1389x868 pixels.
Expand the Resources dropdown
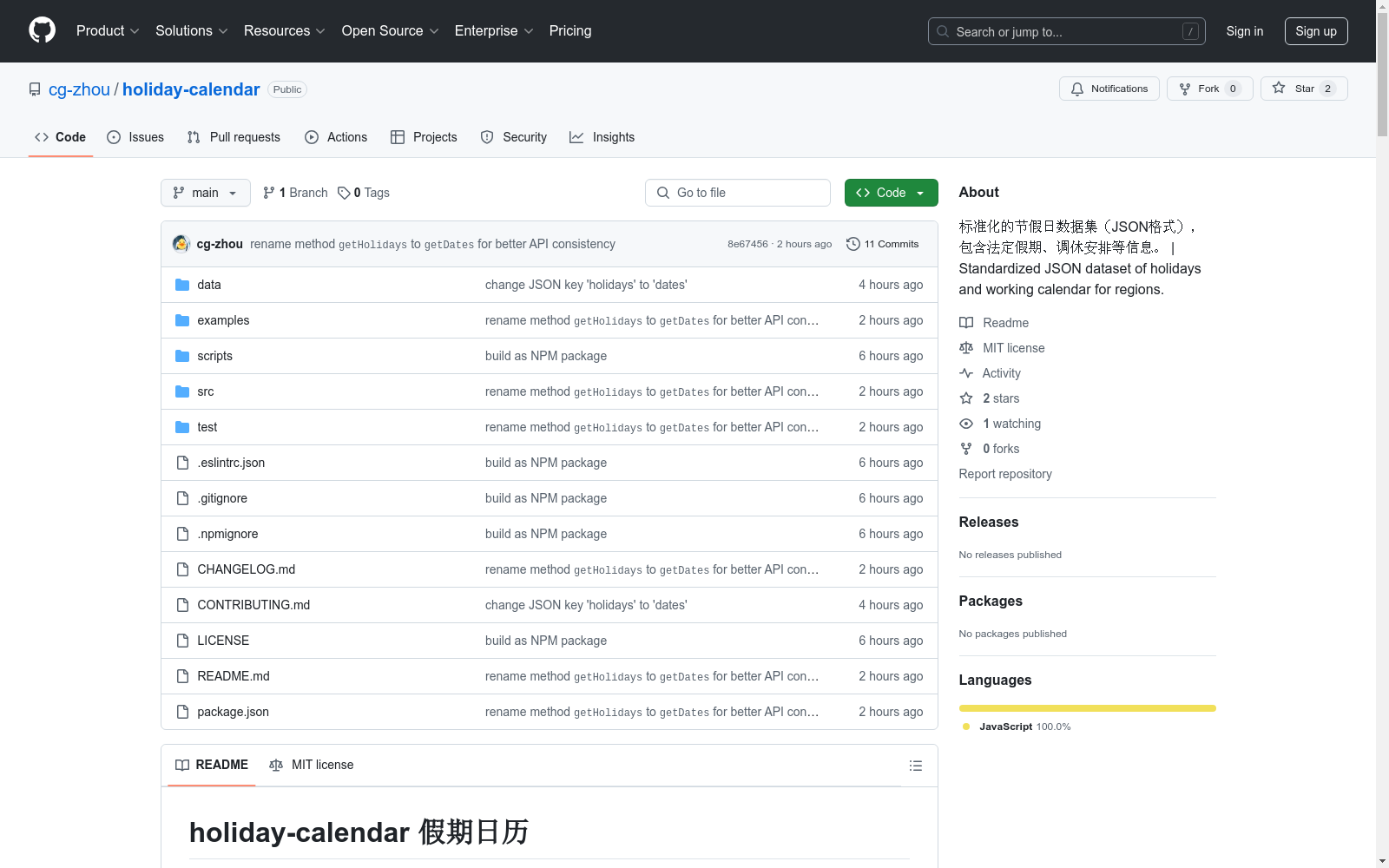tap(284, 30)
